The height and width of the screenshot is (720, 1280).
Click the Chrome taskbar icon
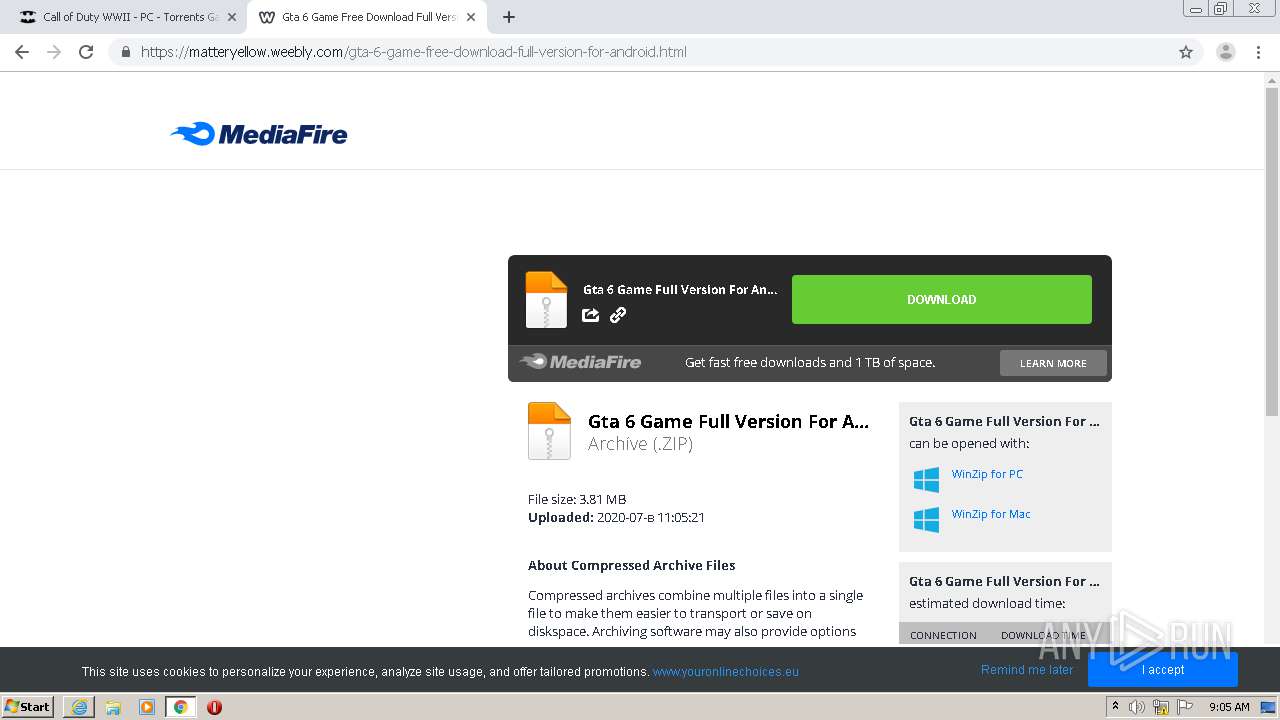[x=181, y=707]
